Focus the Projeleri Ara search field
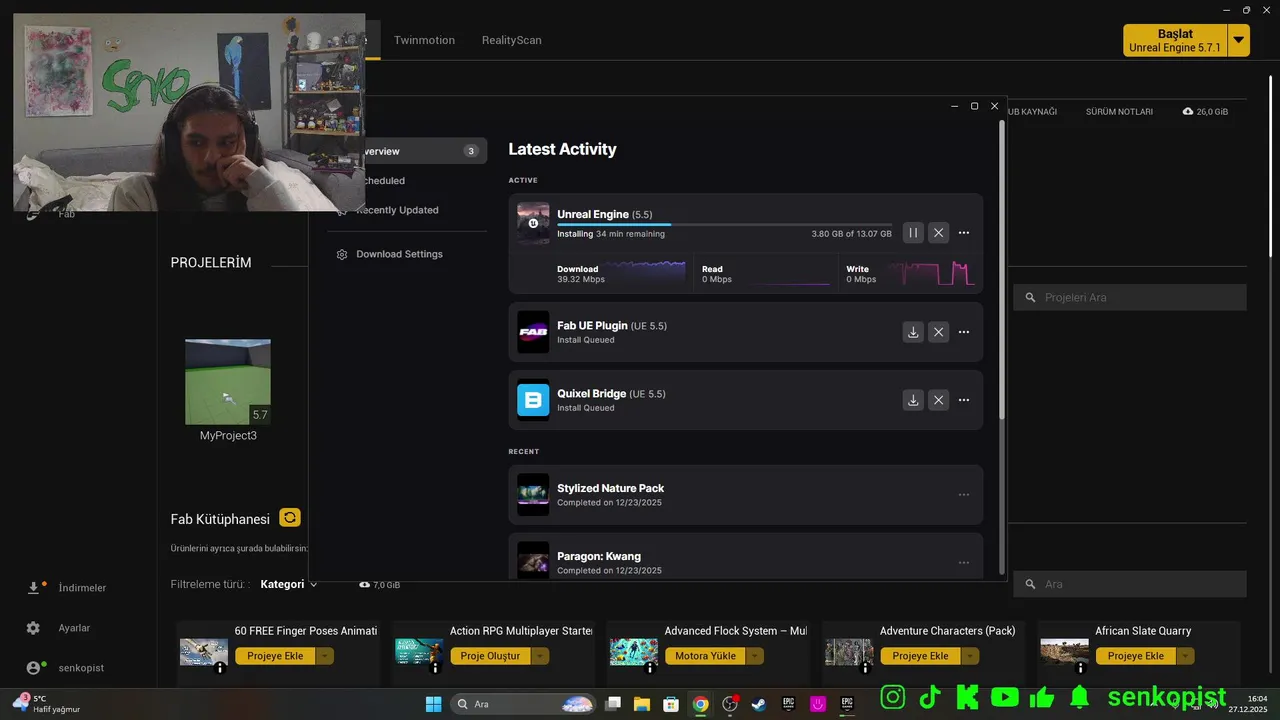Screen dimensions: 1280x720 [x=1130, y=297]
